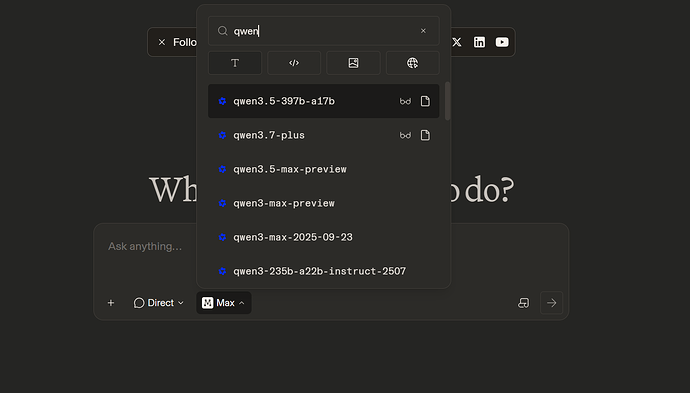The image size is (690, 393).
Task: Click Qwen logo beside qwen3-235b-a22b-instruct-2507
Action: [222, 271]
